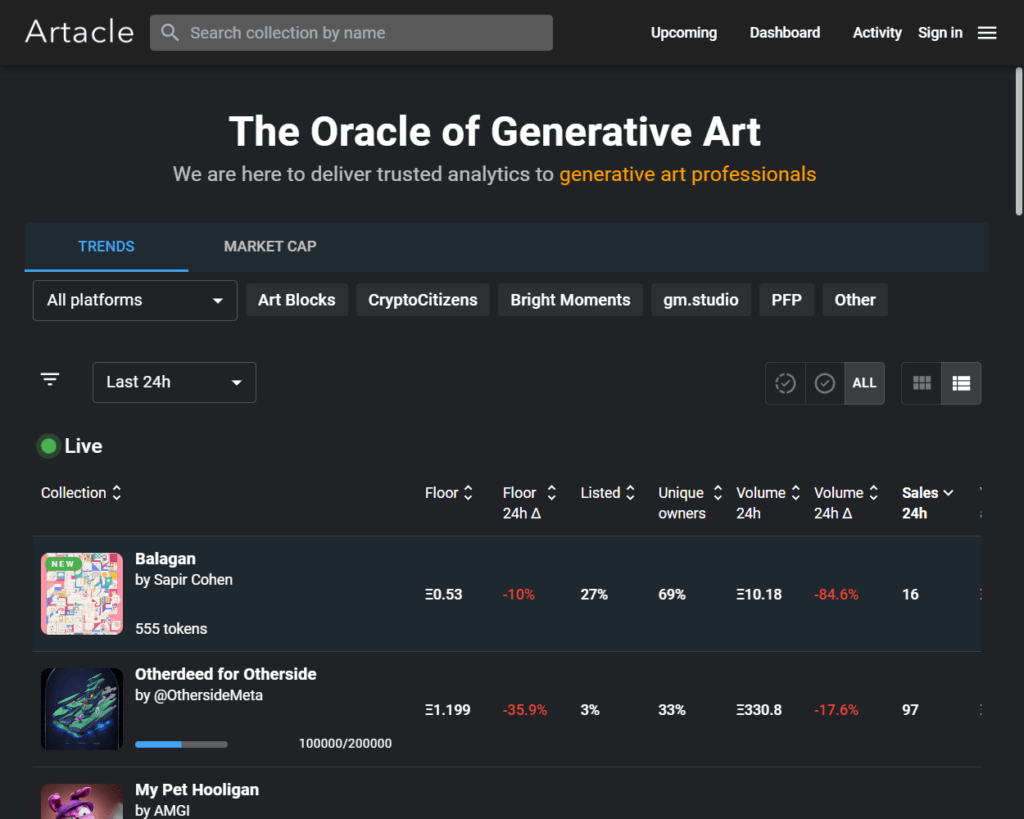Sort by Collection column
This screenshot has width=1024, height=819.
(81, 493)
